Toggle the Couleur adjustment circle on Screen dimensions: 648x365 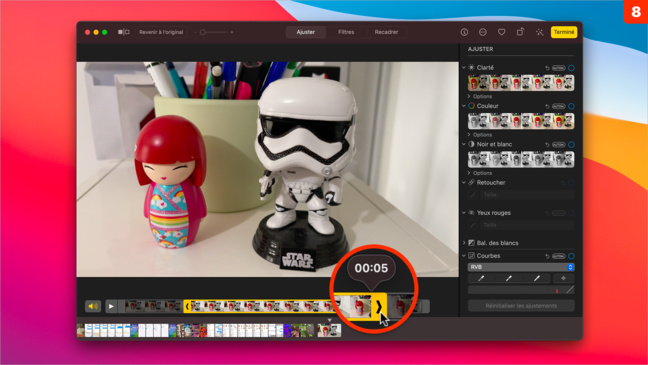(571, 106)
